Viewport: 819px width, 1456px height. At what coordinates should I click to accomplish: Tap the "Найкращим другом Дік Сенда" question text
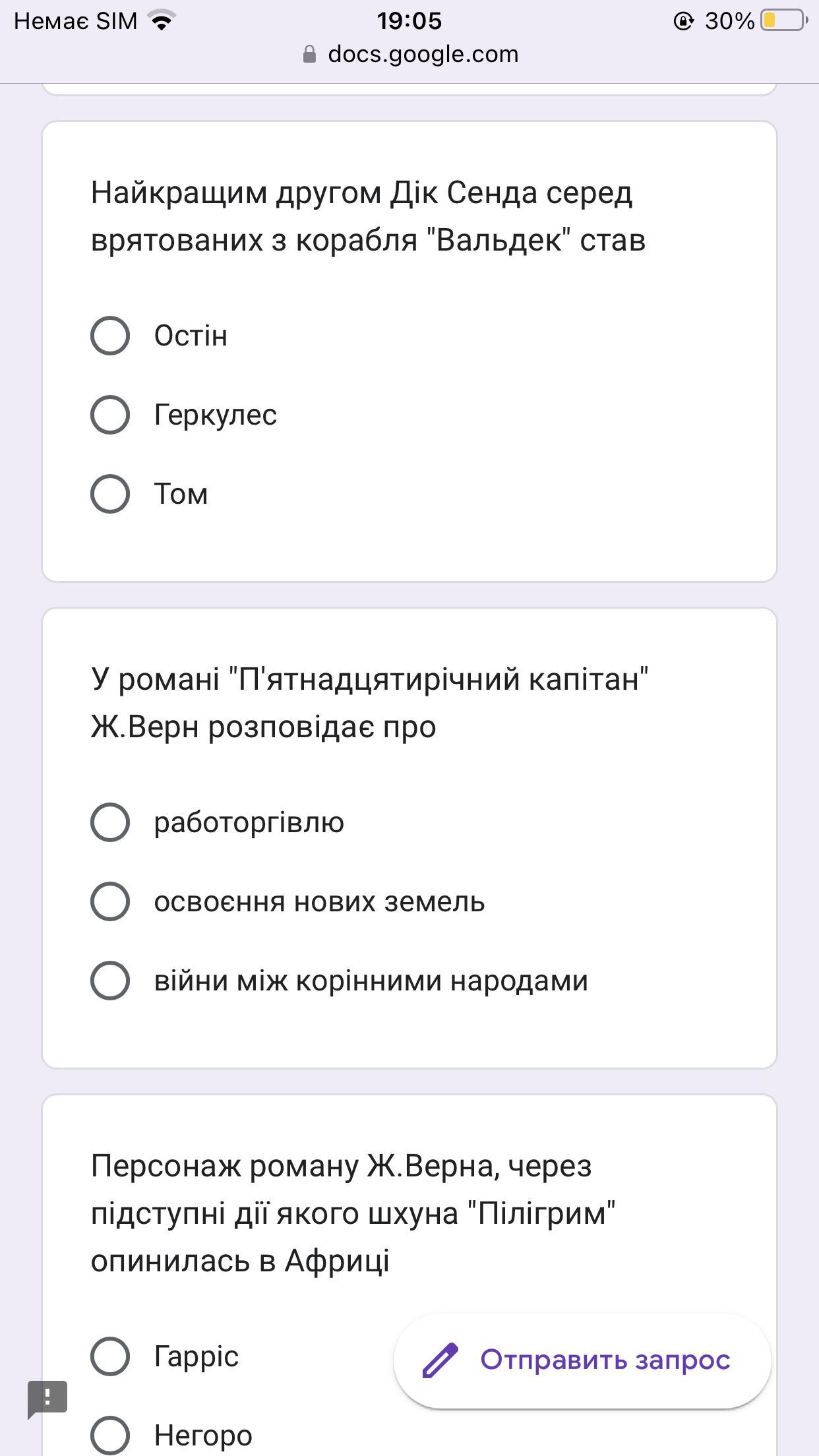pos(368,216)
